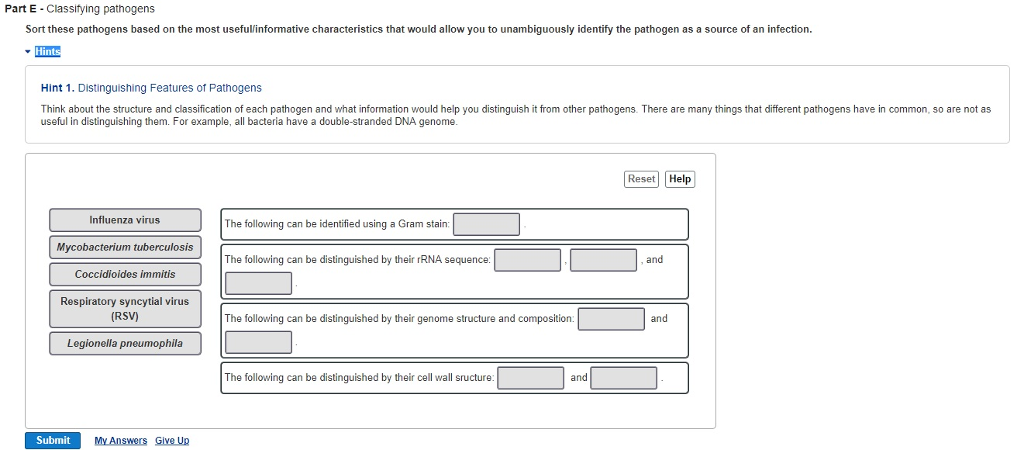This screenshot has width=1024, height=450.
Task: Click the first genome structure answer slot
Action: click(611, 319)
